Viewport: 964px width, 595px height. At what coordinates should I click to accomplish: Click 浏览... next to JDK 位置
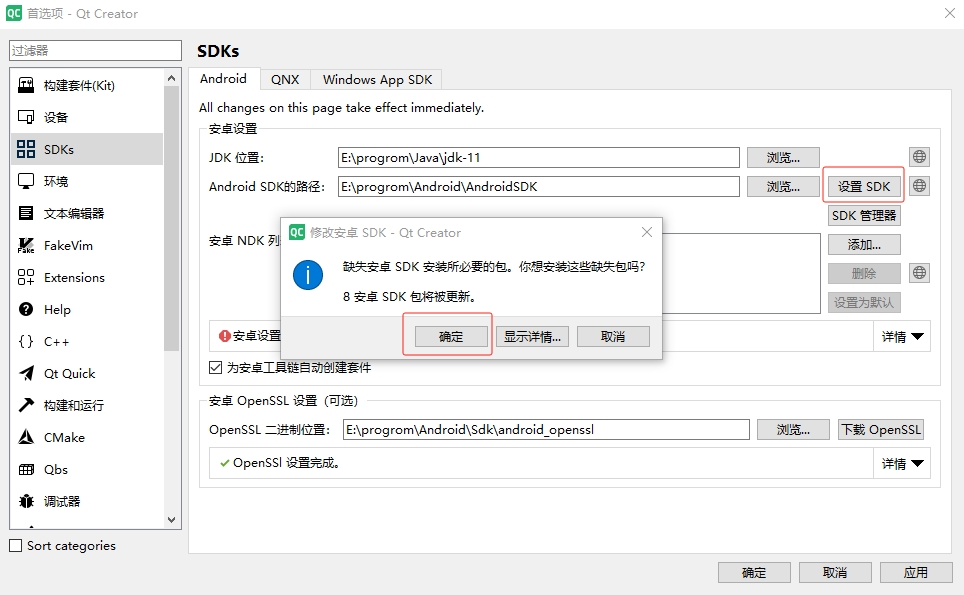tap(783, 157)
